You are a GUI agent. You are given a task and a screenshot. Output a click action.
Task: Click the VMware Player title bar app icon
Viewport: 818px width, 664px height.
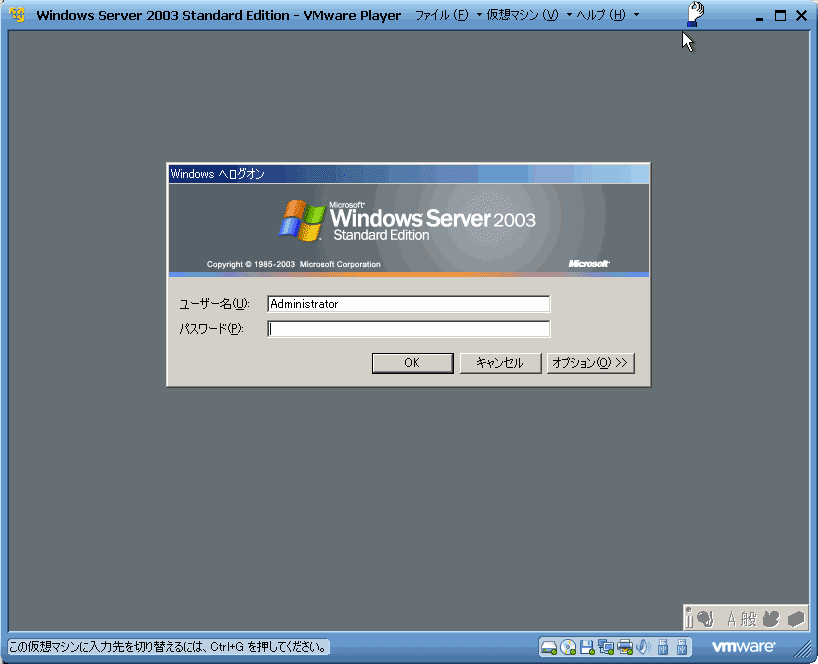tap(17, 15)
